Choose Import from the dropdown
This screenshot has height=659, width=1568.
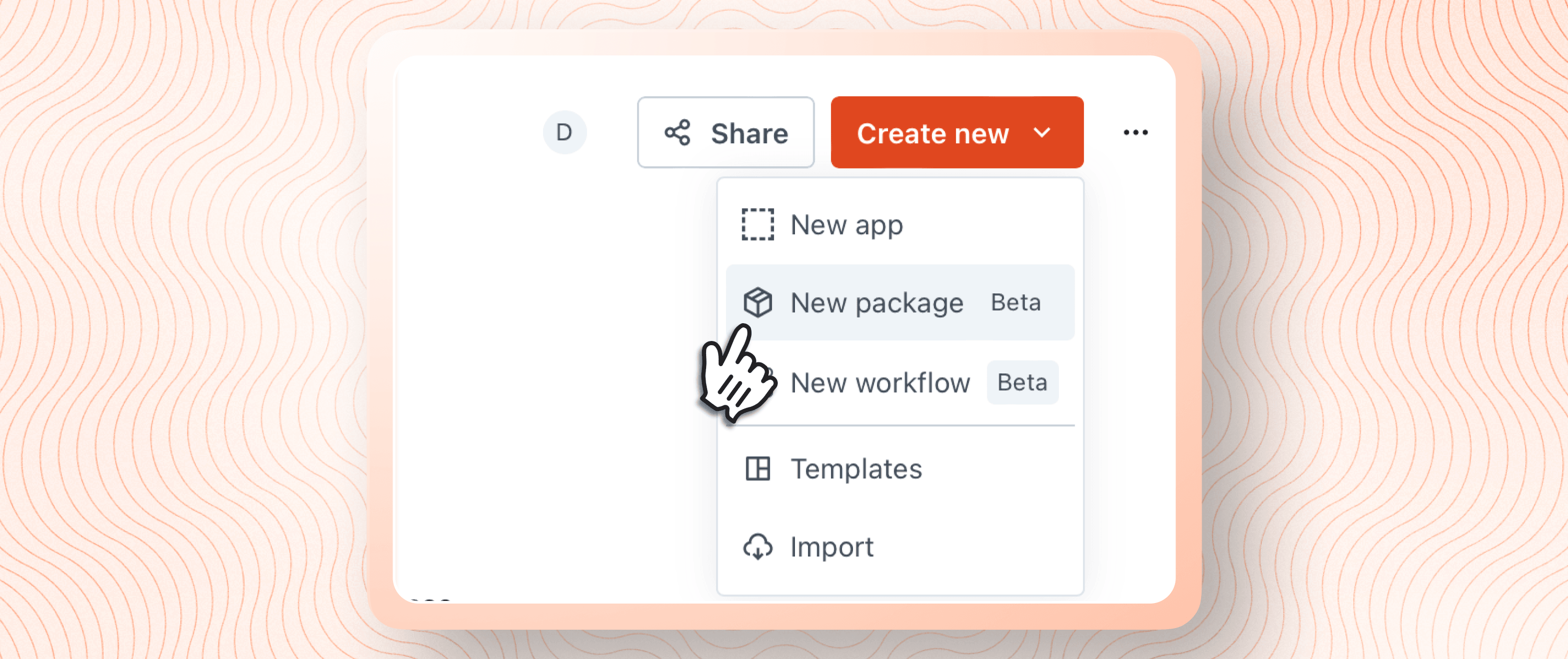coord(832,547)
